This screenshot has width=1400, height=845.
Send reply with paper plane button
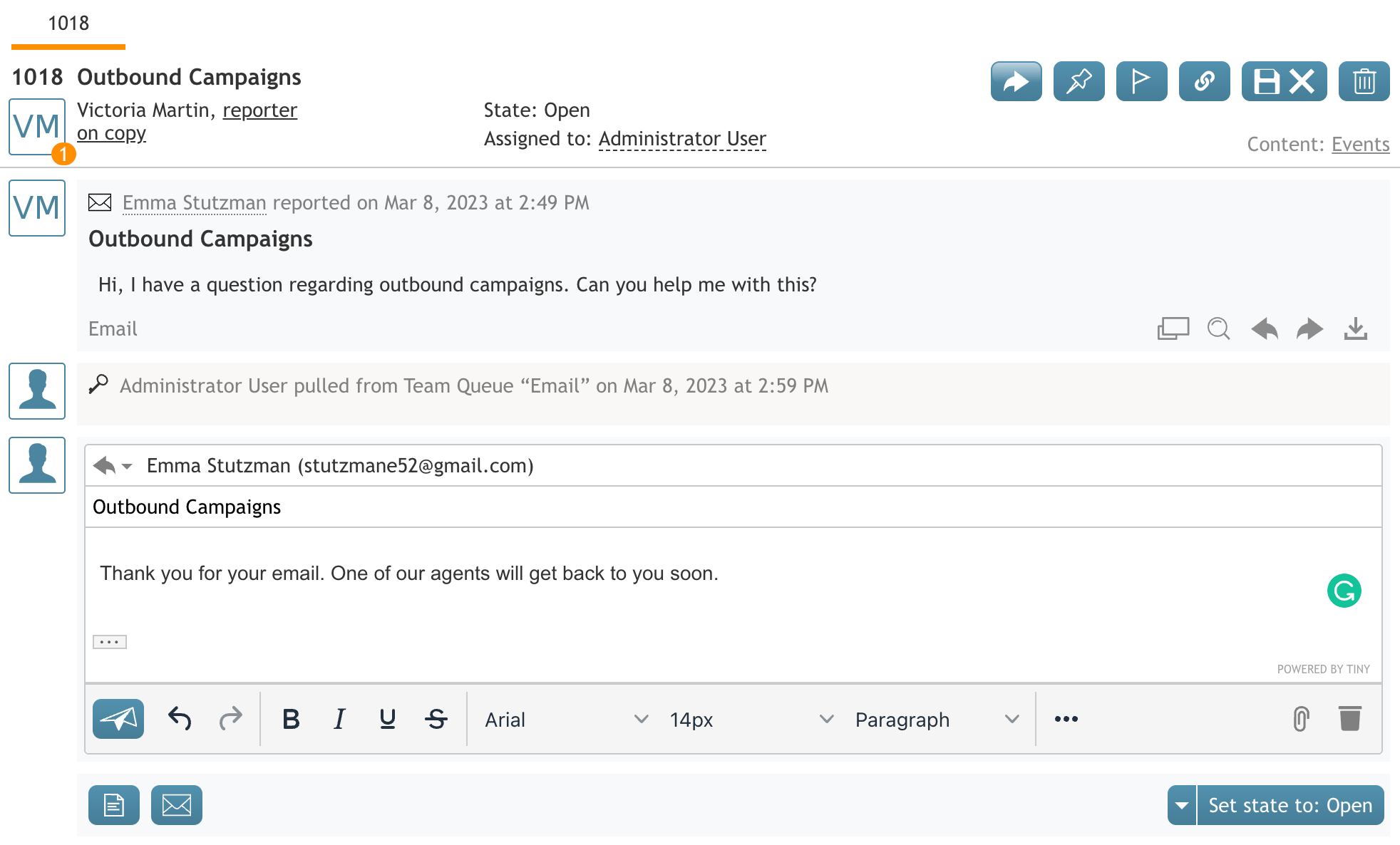point(118,719)
